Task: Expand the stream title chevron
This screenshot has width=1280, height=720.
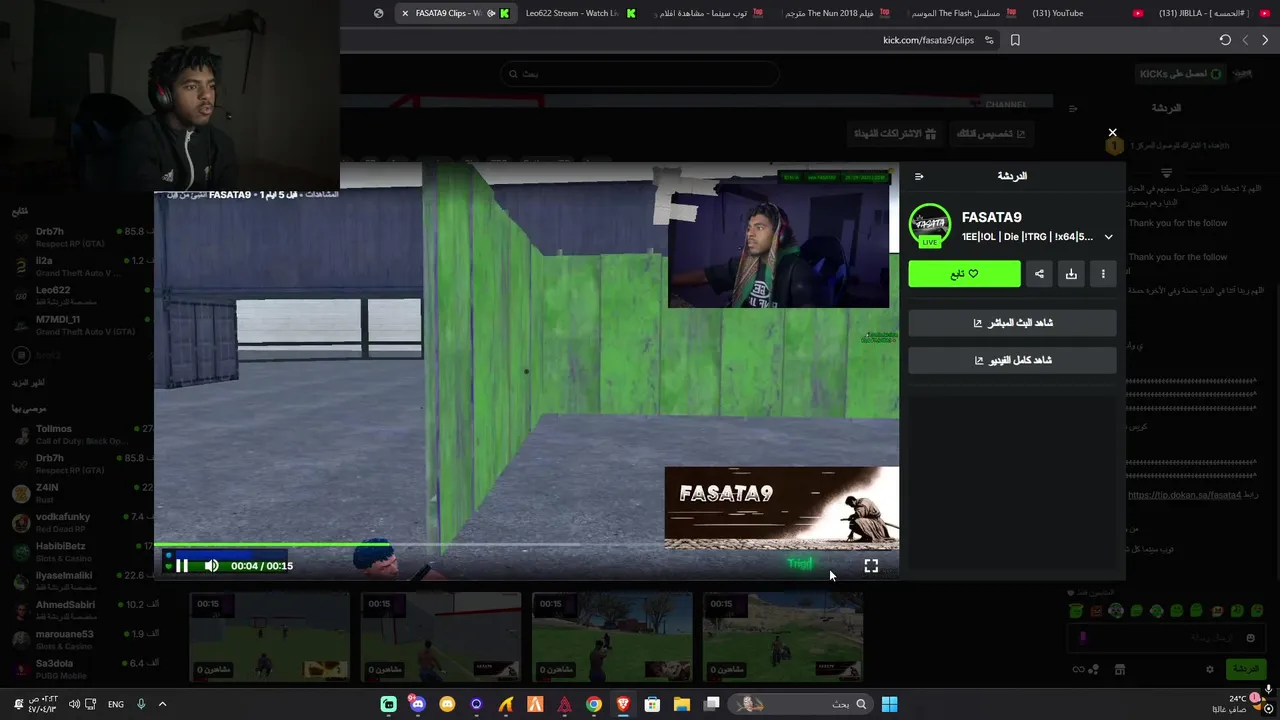Action: [x=1108, y=237]
